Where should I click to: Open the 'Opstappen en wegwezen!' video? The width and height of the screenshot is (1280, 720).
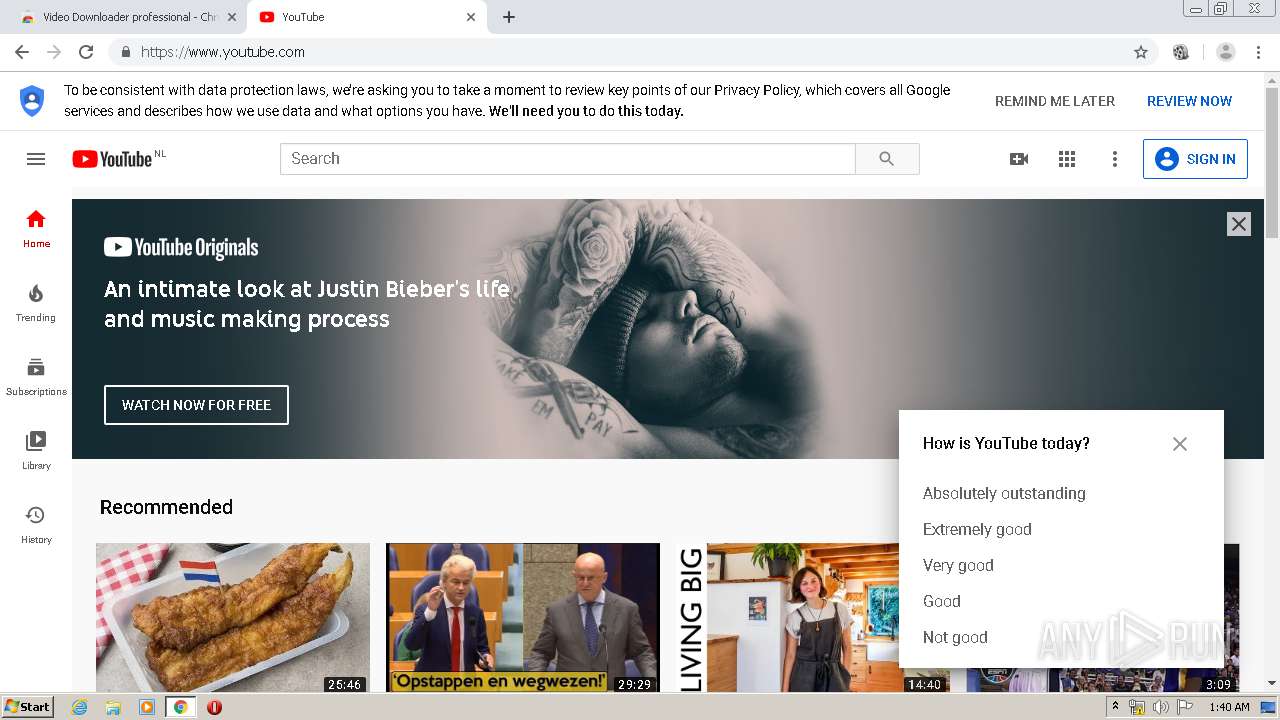[523, 618]
